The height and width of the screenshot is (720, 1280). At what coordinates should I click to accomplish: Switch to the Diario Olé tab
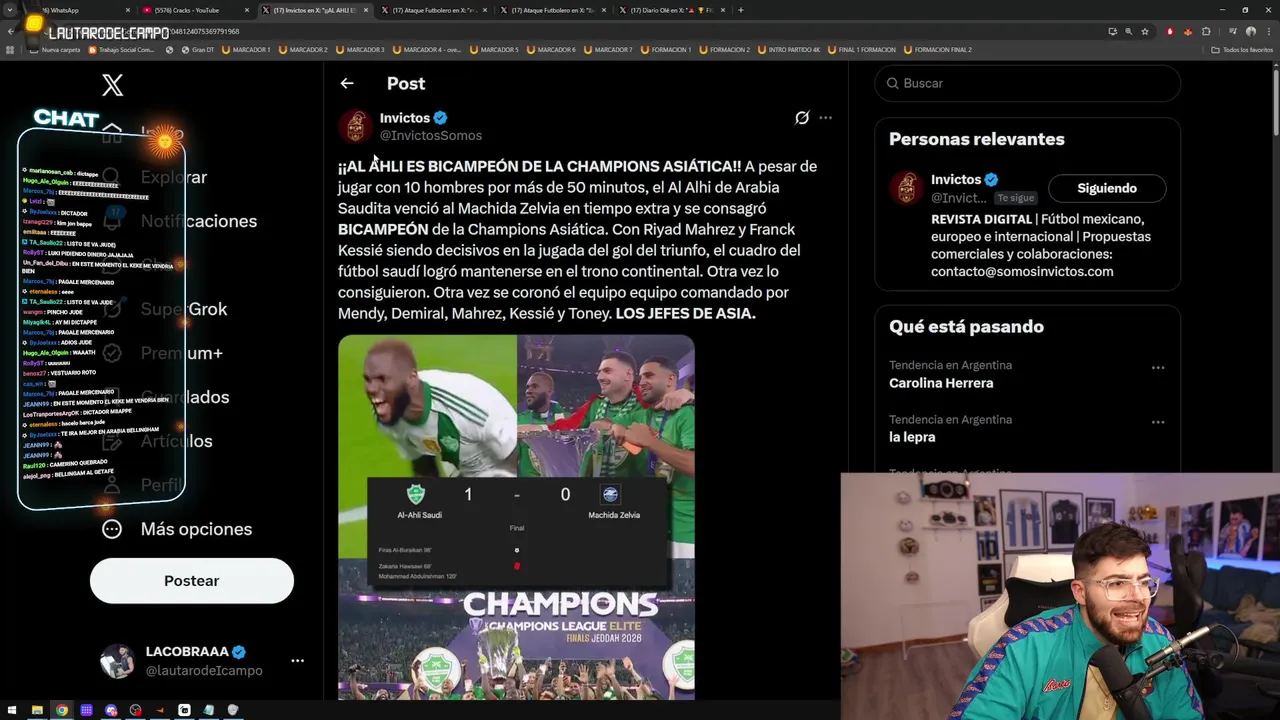pyautogui.click(x=670, y=10)
